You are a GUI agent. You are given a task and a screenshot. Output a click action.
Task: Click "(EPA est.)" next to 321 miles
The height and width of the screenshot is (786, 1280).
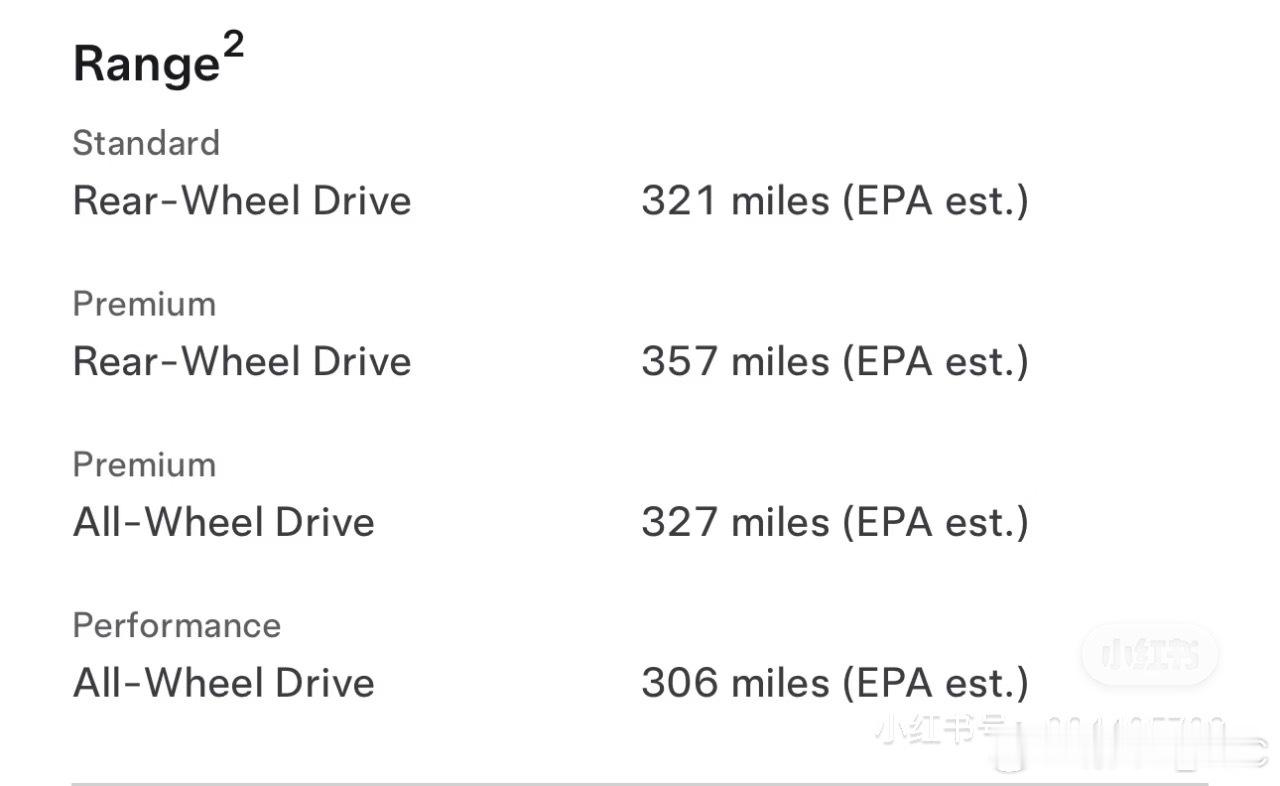pos(935,201)
